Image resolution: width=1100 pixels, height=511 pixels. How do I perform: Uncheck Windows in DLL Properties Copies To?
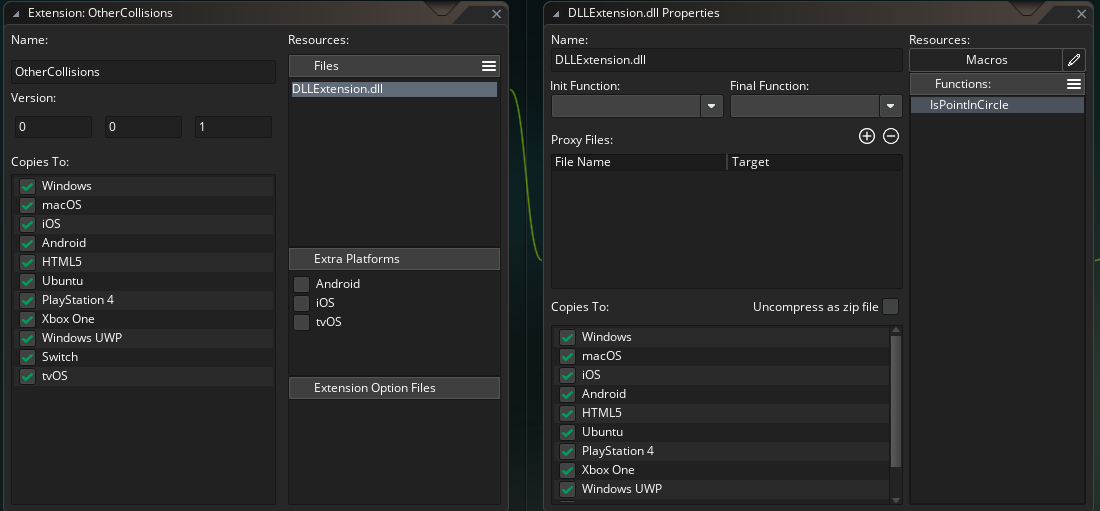568,338
